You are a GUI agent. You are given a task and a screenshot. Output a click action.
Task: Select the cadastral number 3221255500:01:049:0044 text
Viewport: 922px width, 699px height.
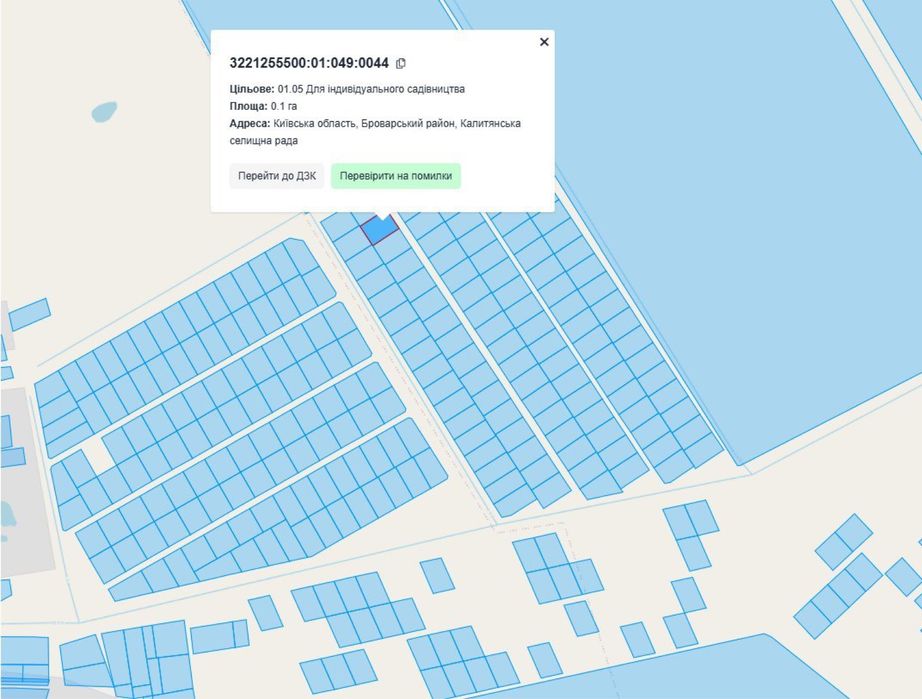click(309, 64)
